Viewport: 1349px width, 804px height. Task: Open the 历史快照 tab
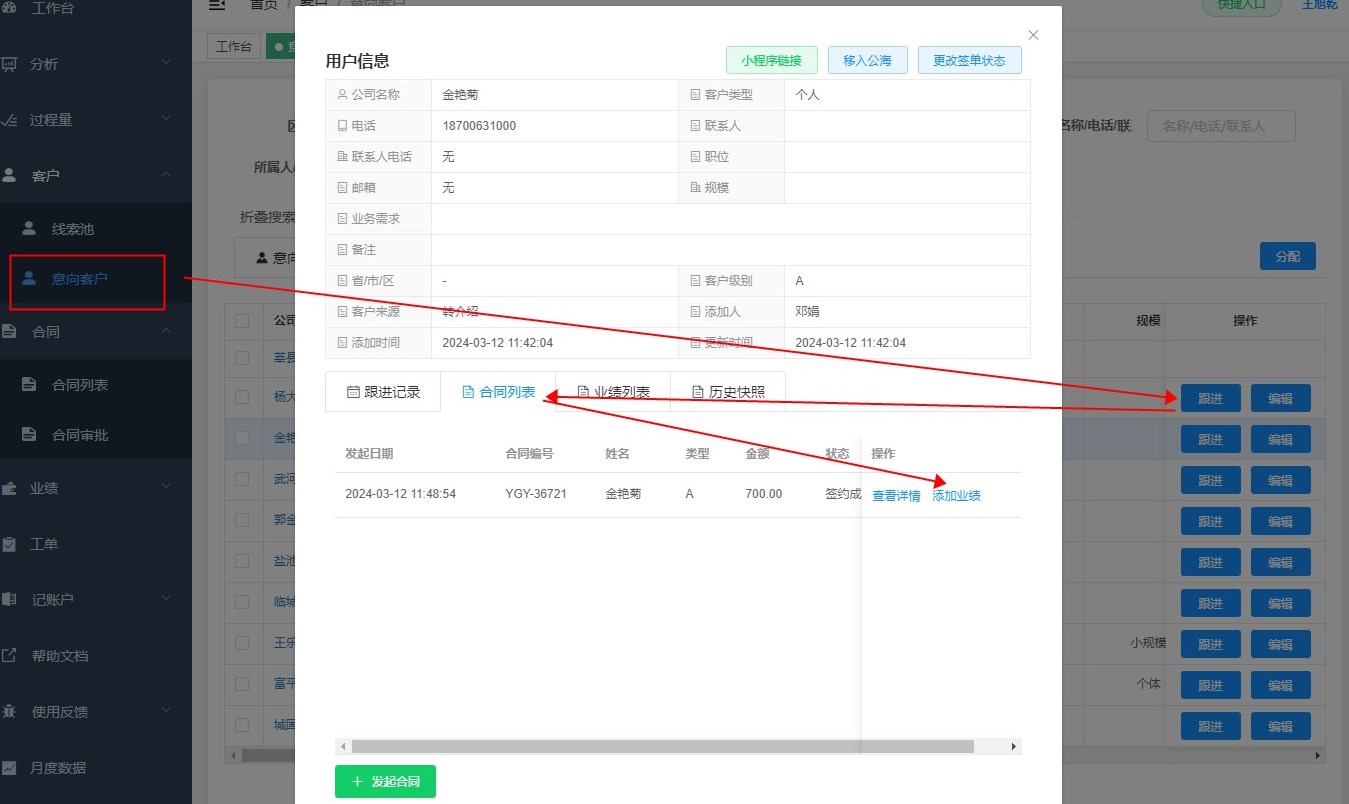[x=728, y=392]
